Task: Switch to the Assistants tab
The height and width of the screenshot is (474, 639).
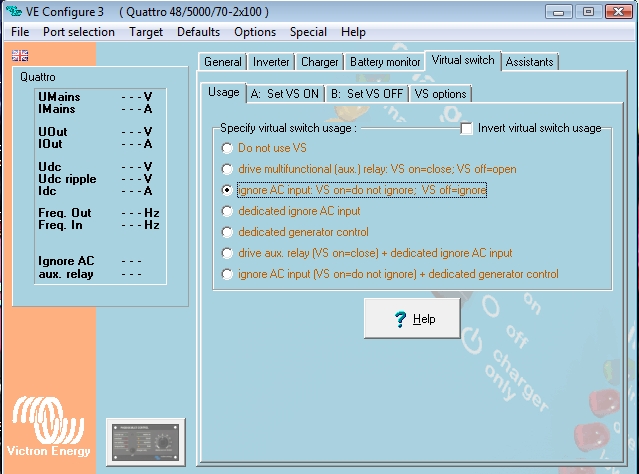Action: click(x=529, y=62)
